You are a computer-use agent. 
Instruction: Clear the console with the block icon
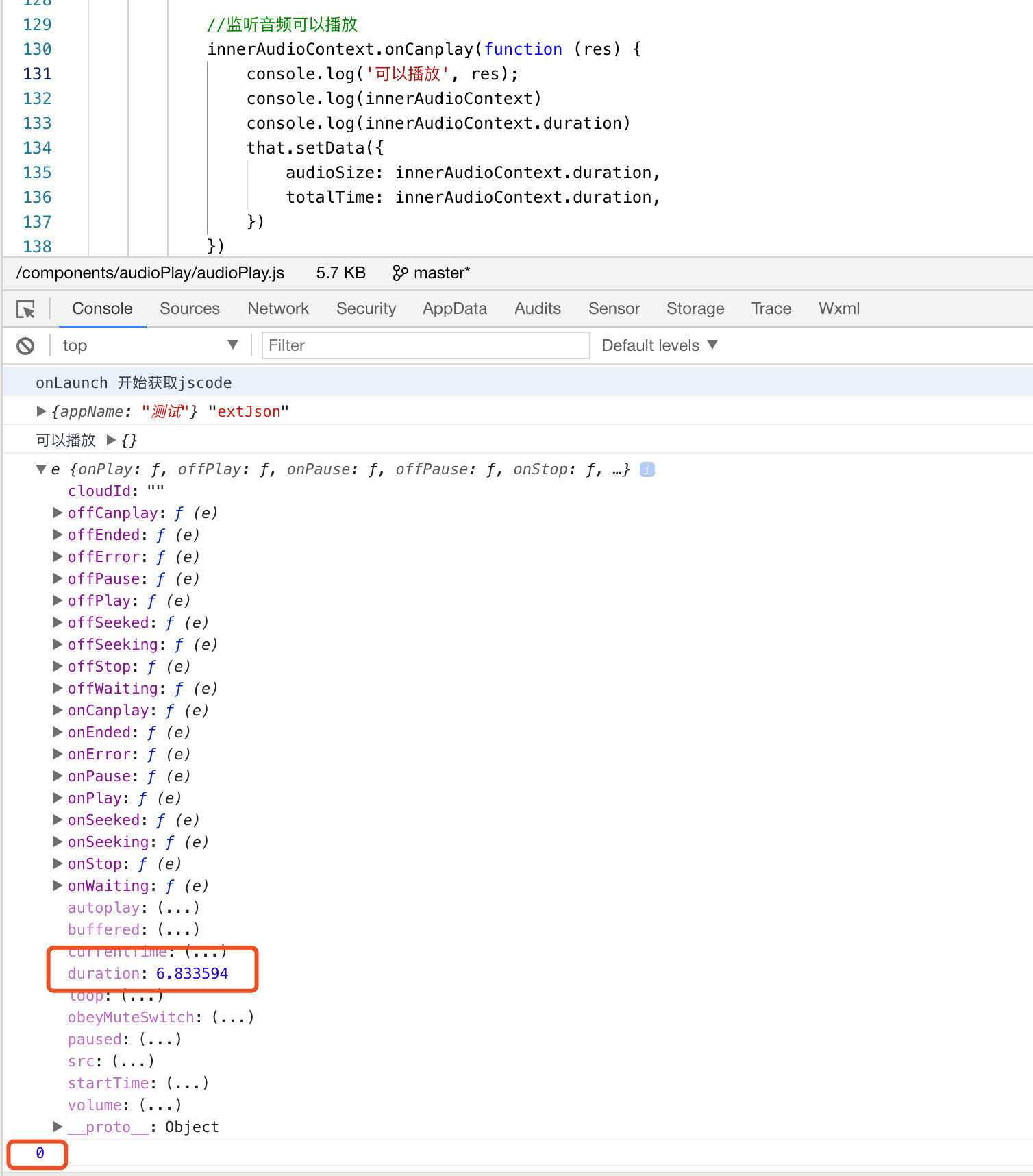pyautogui.click(x=25, y=346)
